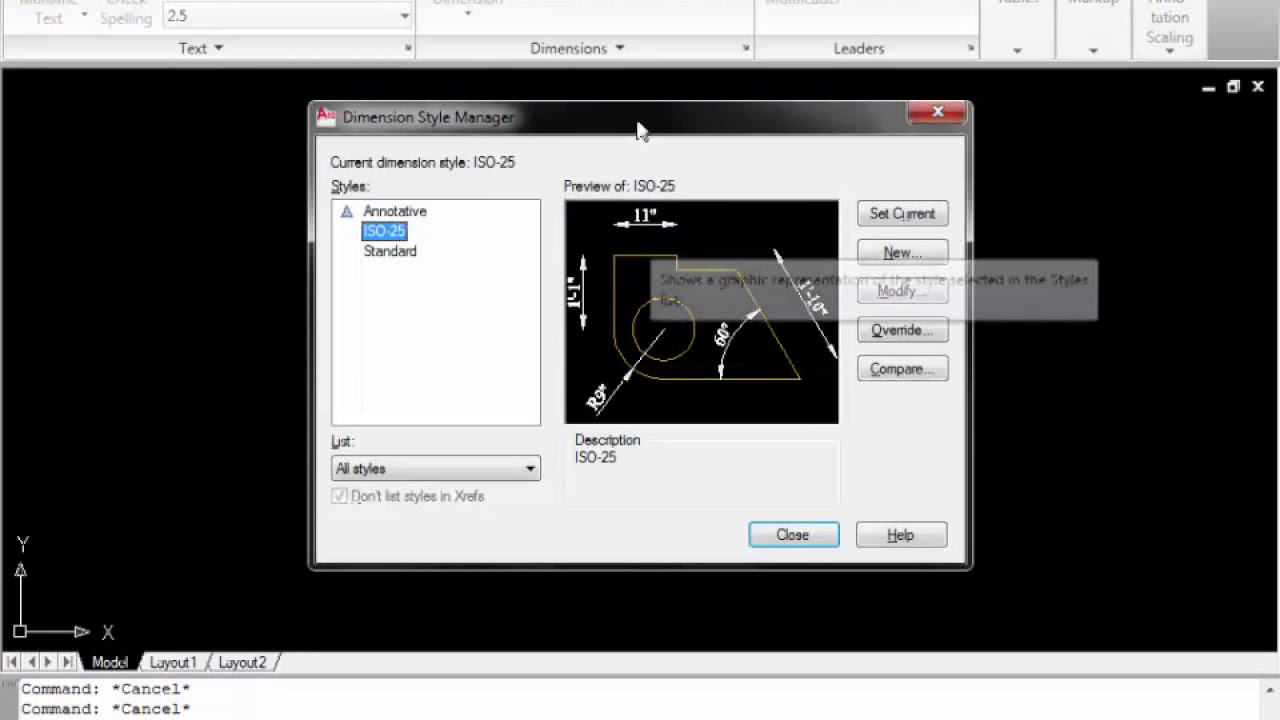
Task: Toggle Don't list styles in Xrefs
Action: (x=340, y=496)
